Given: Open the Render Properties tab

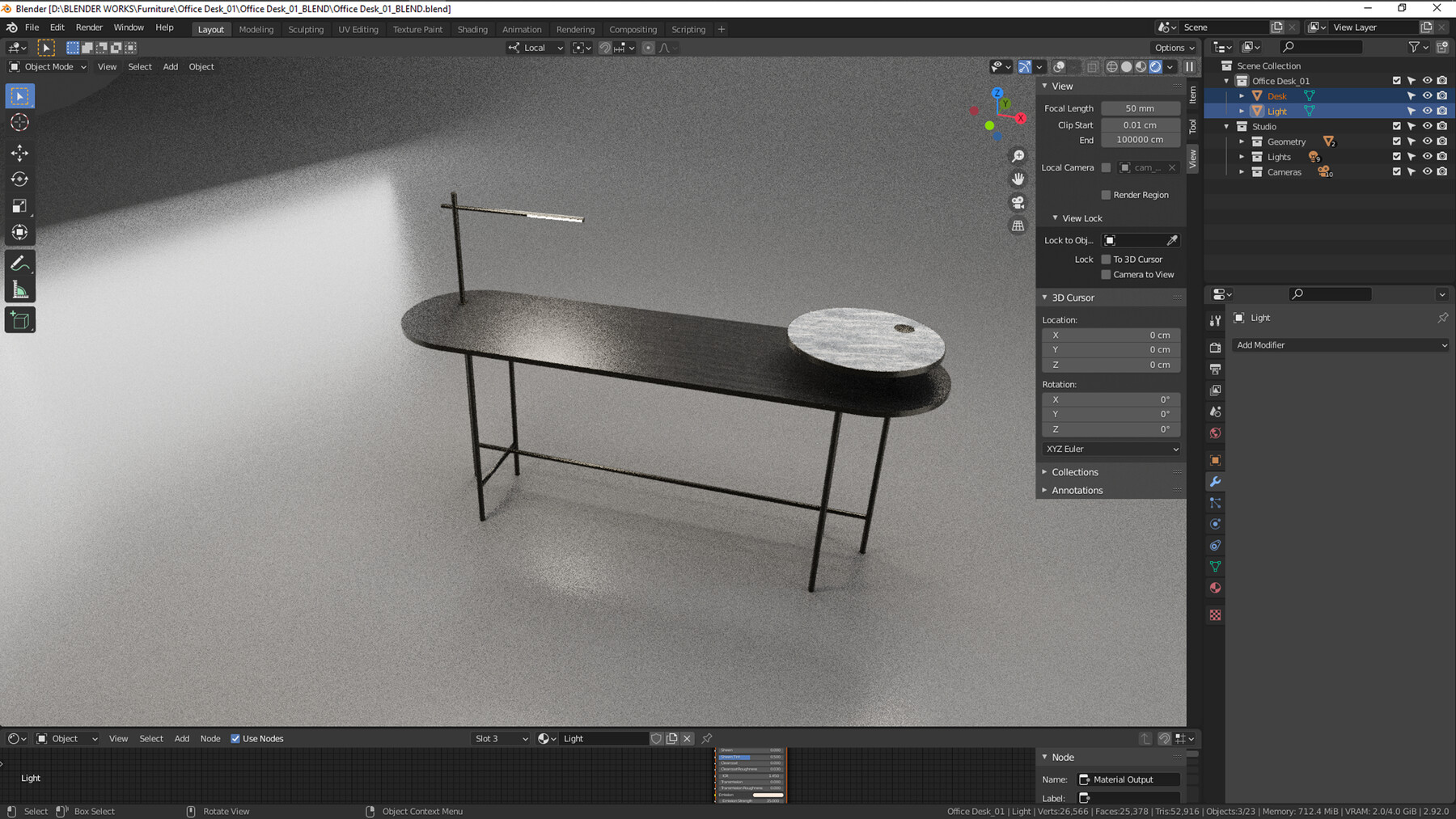Looking at the screenshot, I should coord(1215,347).
